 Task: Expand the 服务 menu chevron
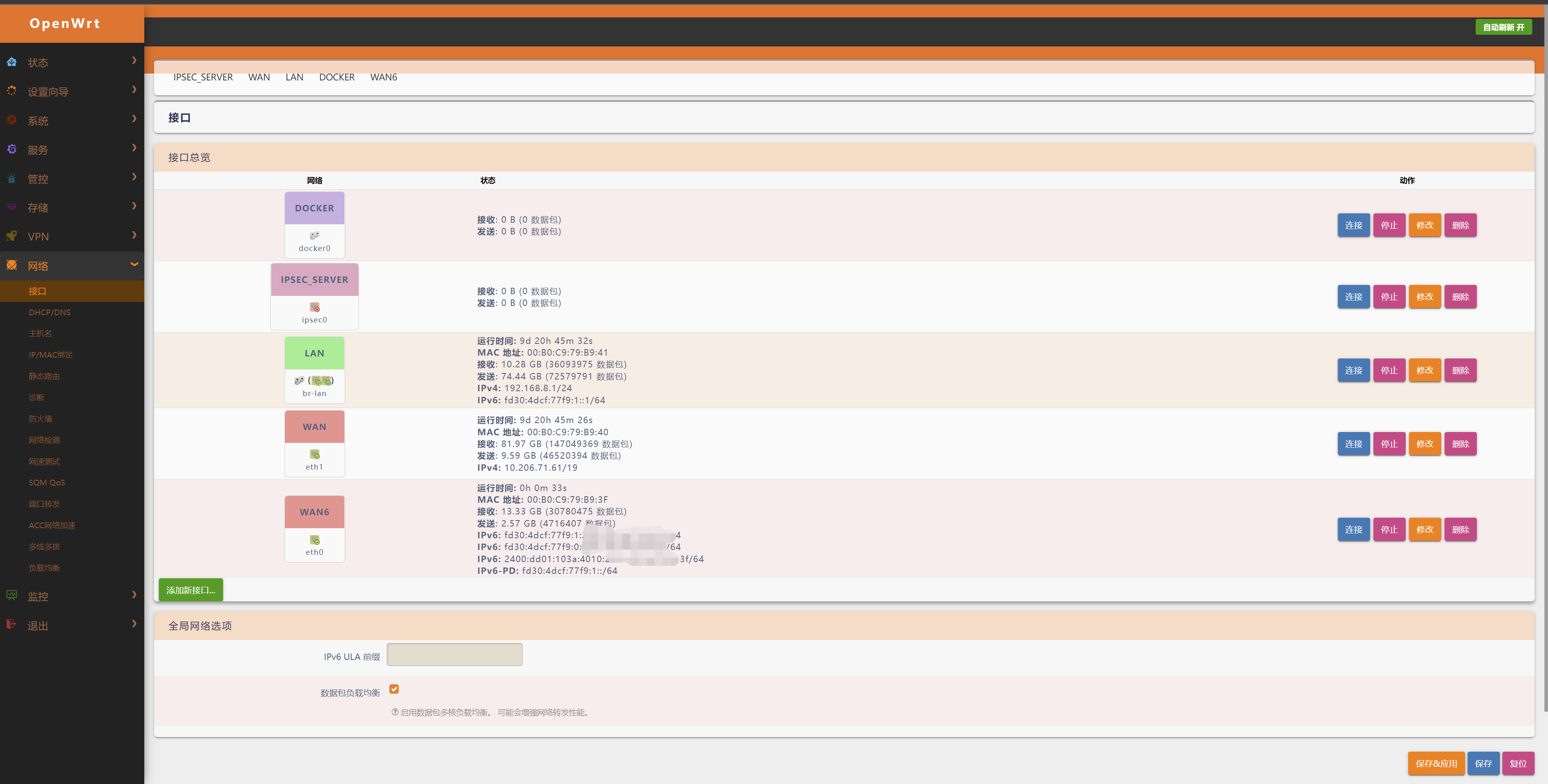point(134,148)
